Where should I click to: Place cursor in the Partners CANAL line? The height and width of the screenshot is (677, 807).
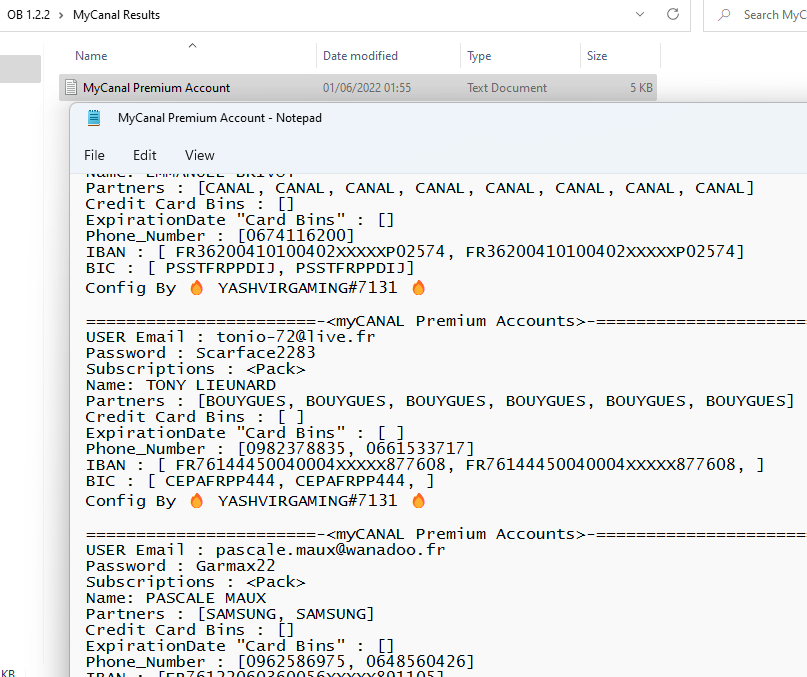(x=419, y=188)
